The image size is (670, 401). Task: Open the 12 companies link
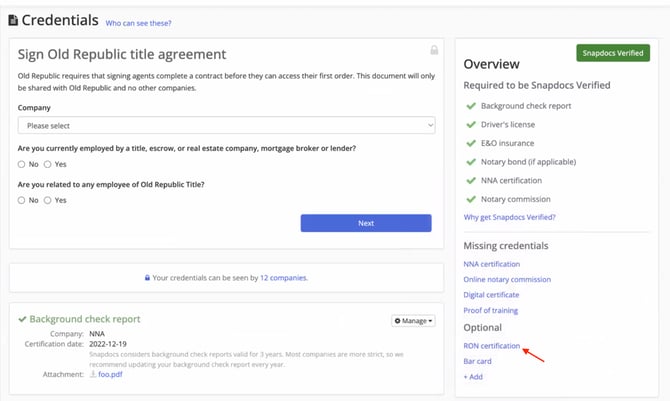(x=283, y=278)
